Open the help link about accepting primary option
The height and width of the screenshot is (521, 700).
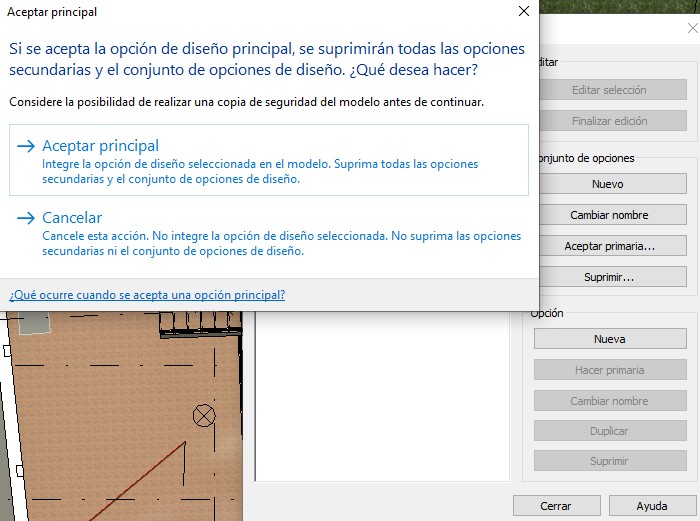147,295
